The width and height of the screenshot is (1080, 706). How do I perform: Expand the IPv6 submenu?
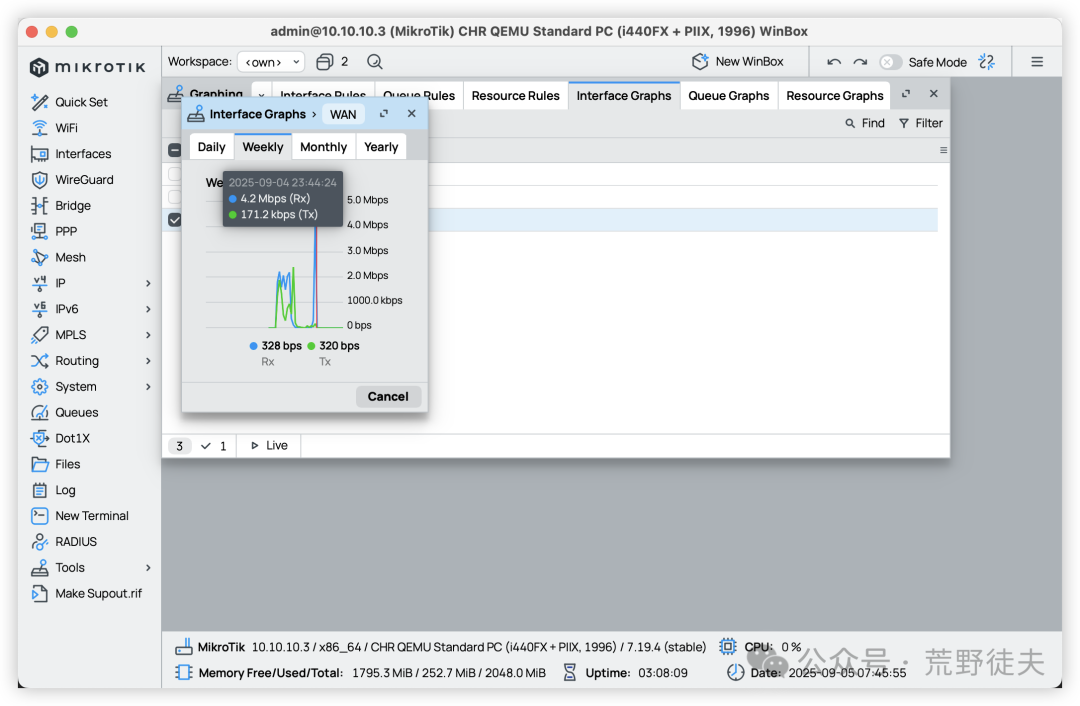point(148,309)
